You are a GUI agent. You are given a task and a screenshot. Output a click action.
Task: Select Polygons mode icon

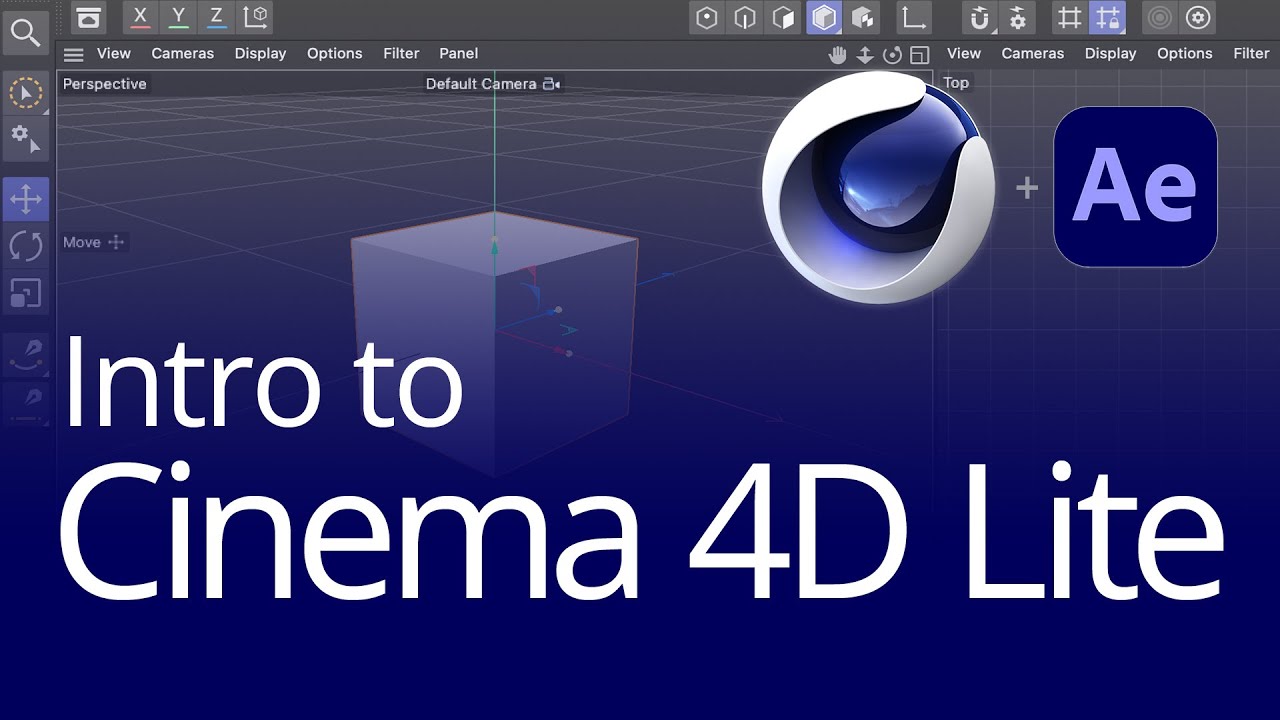pyautogui.click(x=784, y=18)
